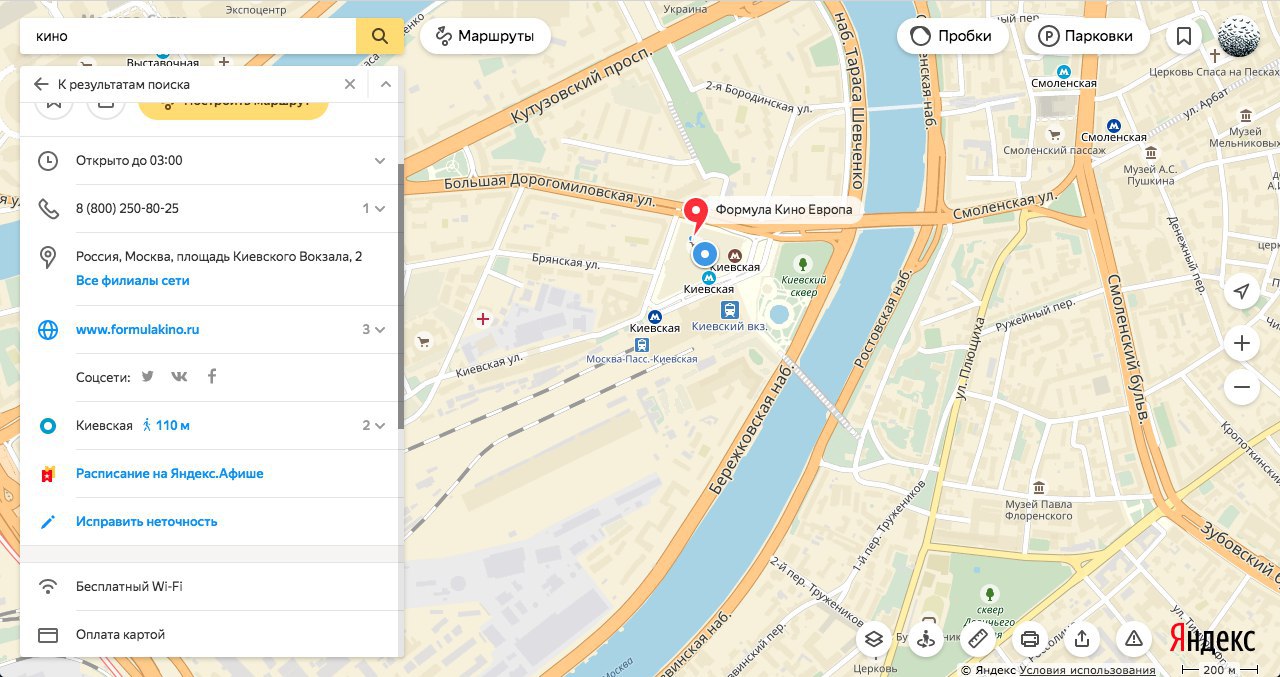Click the Киевский вкз. train station icon
Image resolution: width=1280 pixels, height=677 pixels.
point(730,310)
